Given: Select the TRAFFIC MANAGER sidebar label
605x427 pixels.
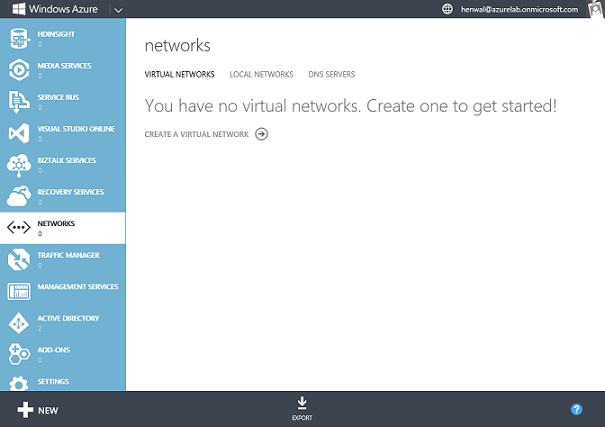Looking at the screenshot, I should [x=69, y=255].
